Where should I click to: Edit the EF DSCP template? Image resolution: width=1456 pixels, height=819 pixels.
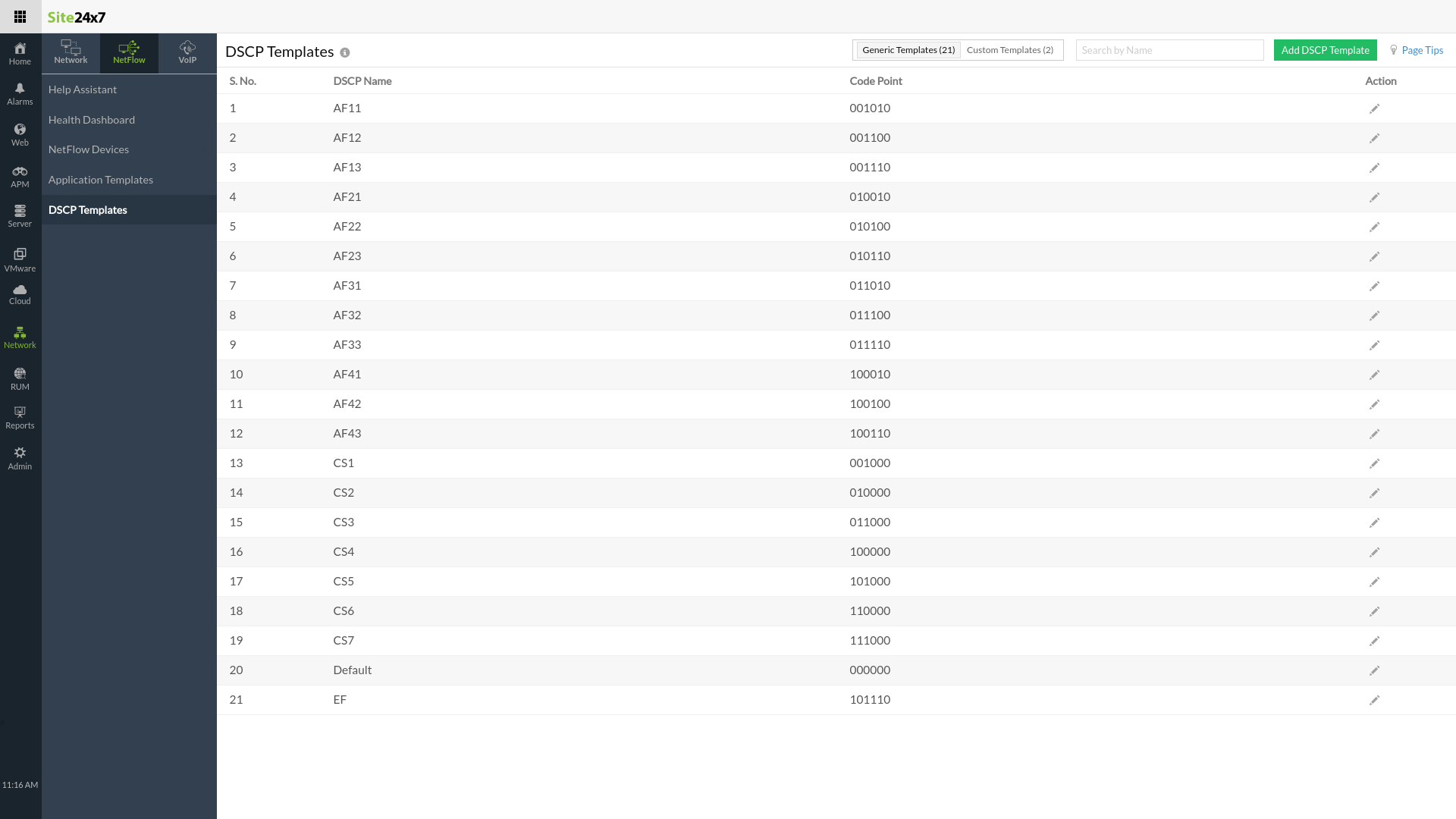point(1374,700)
